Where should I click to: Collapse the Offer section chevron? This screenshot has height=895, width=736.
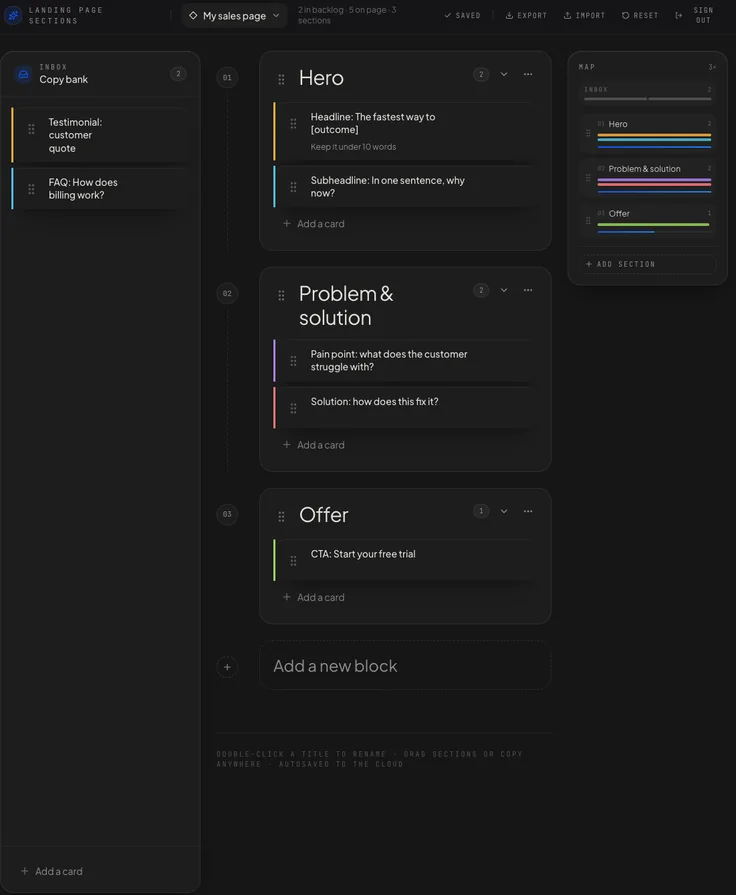504,511
